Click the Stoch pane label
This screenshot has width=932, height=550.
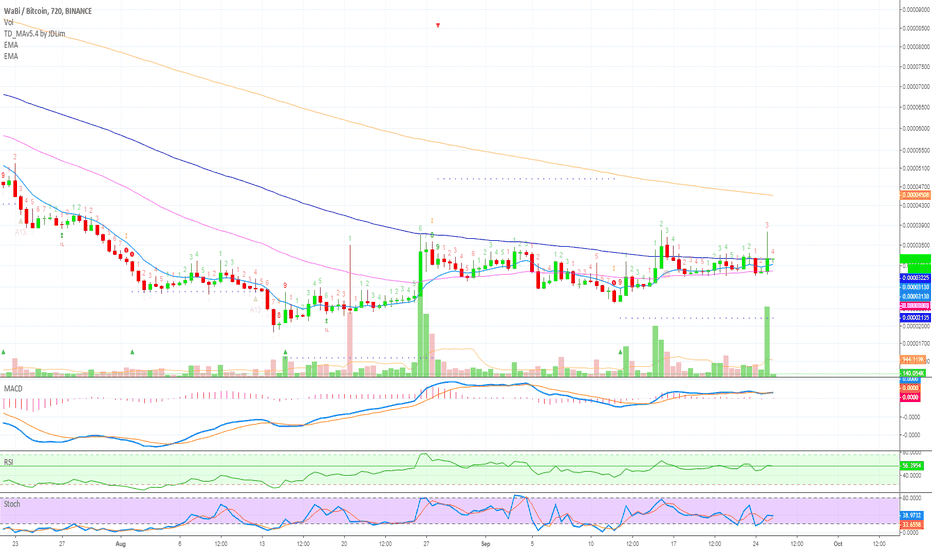12,504
